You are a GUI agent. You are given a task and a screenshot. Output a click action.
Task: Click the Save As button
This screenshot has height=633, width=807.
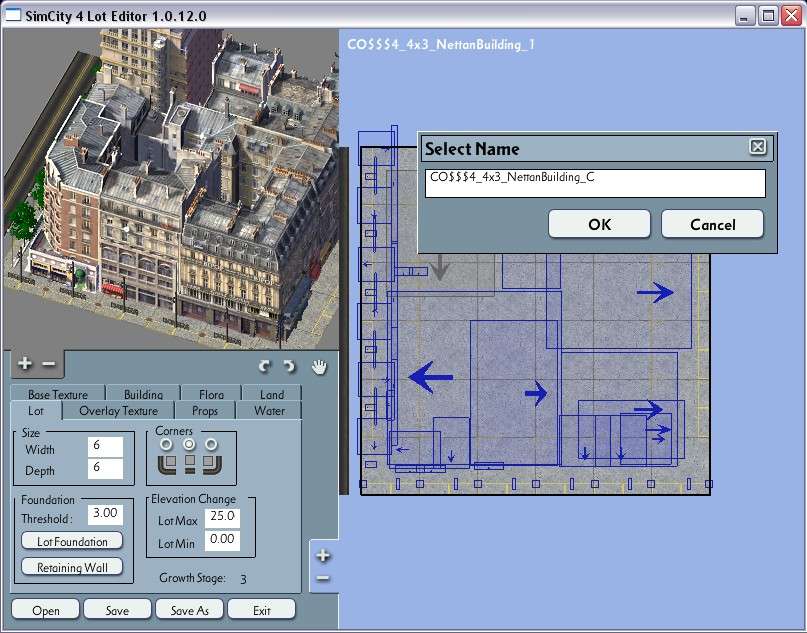pyautogui.click(x=189, y=610)
